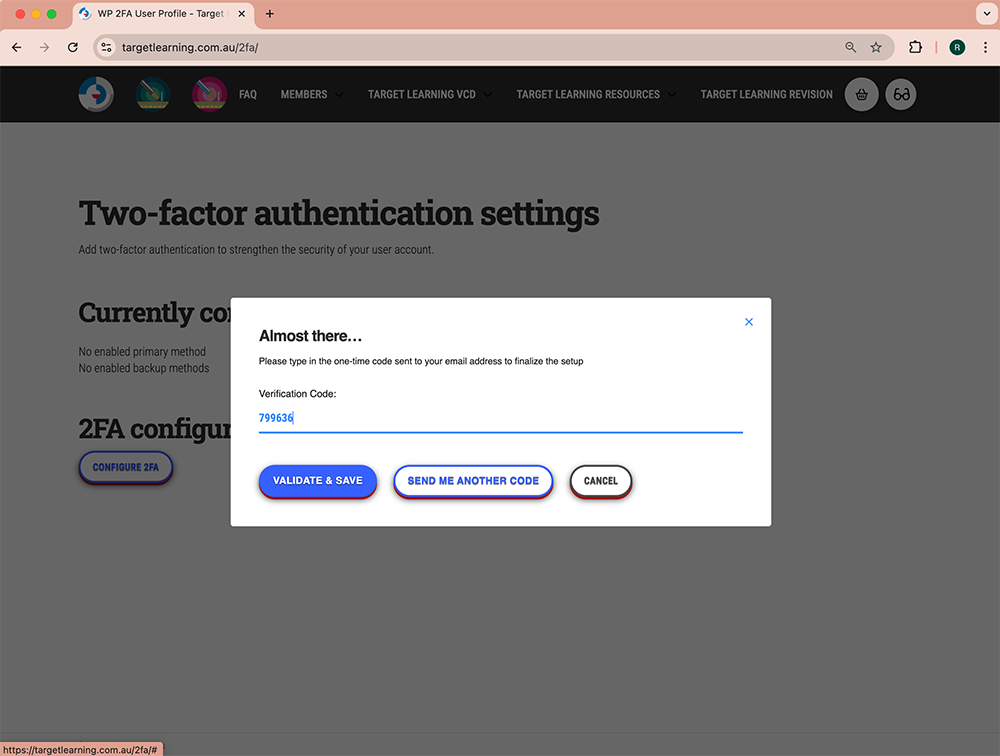Close the Almost there dialog with X
The width and height of the screenshot is (1000, 756).
[749, 322]
